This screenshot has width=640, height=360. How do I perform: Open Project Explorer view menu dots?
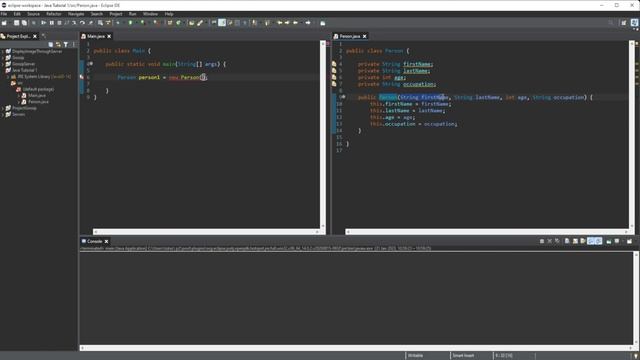[x=74, y=44]
